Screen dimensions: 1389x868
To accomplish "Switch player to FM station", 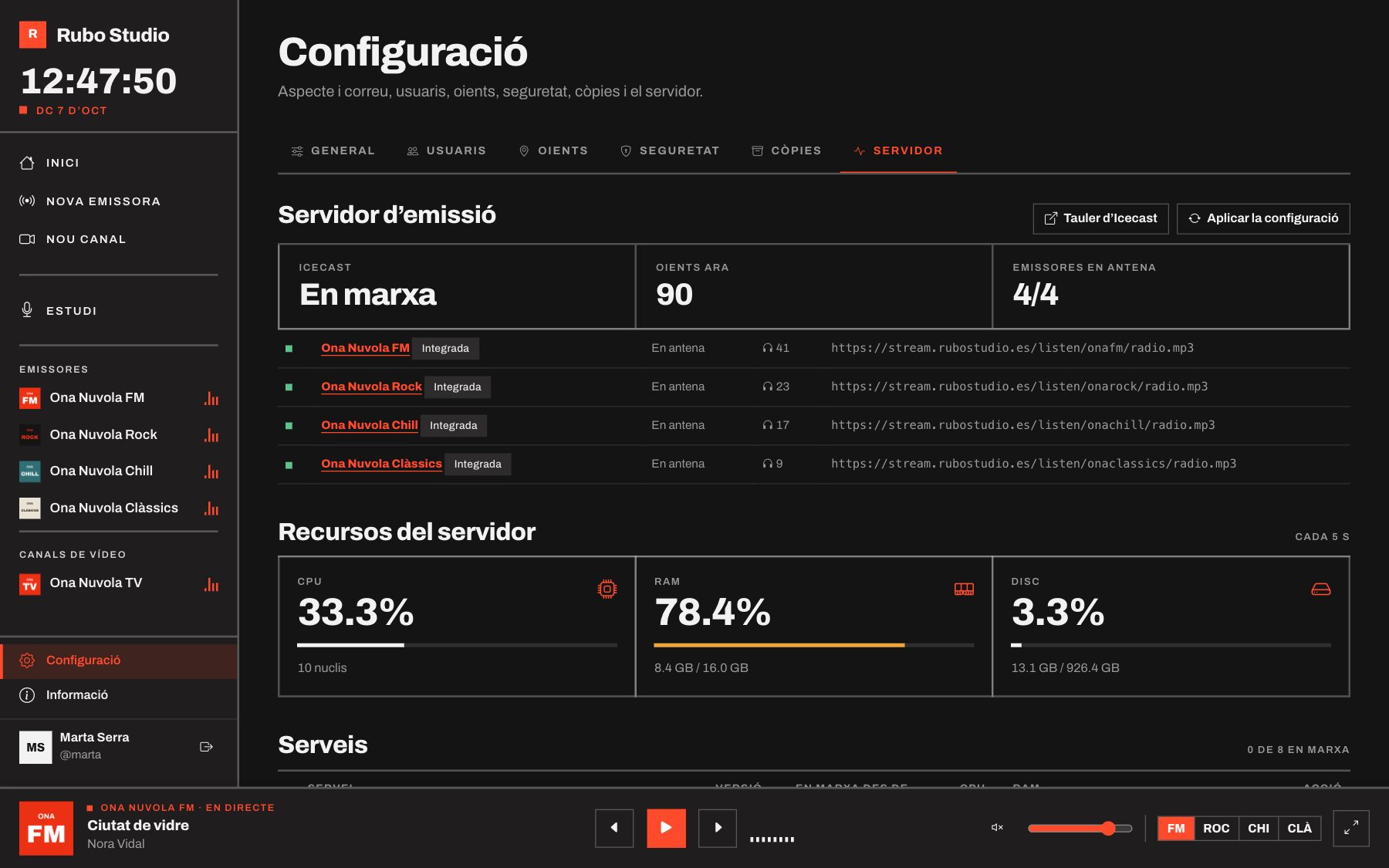I will (x=1176, y=828).
